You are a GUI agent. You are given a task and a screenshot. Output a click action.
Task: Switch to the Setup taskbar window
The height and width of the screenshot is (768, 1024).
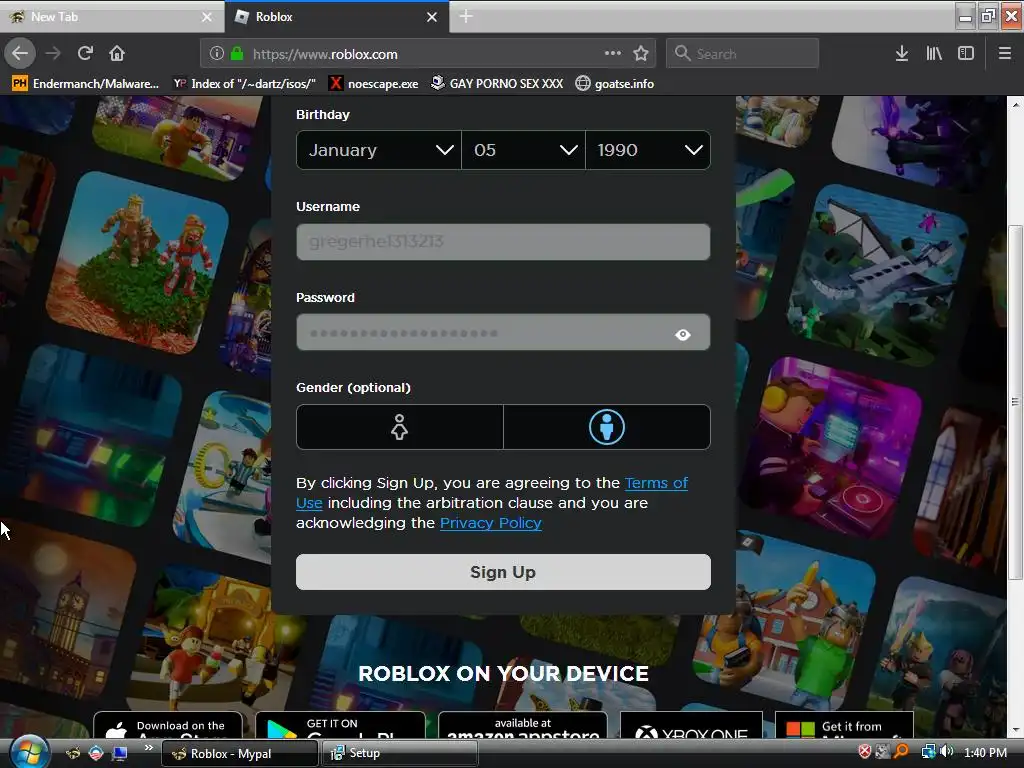tap(400, 754)
